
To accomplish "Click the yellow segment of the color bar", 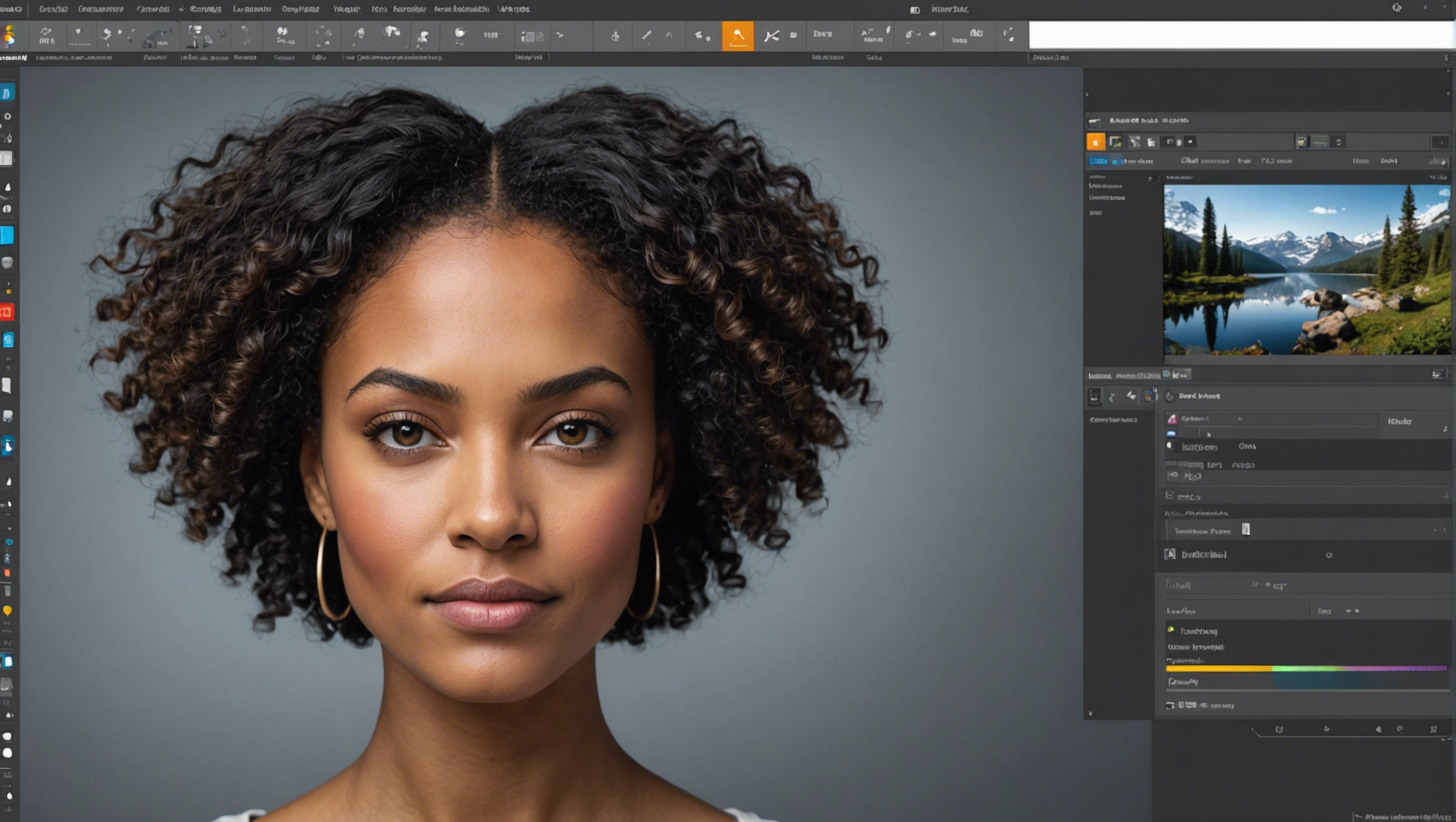I will [x=1219, y=669].
